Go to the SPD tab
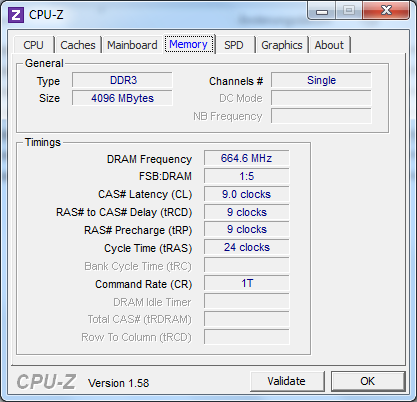417x402 pixels. pos(234,45)
